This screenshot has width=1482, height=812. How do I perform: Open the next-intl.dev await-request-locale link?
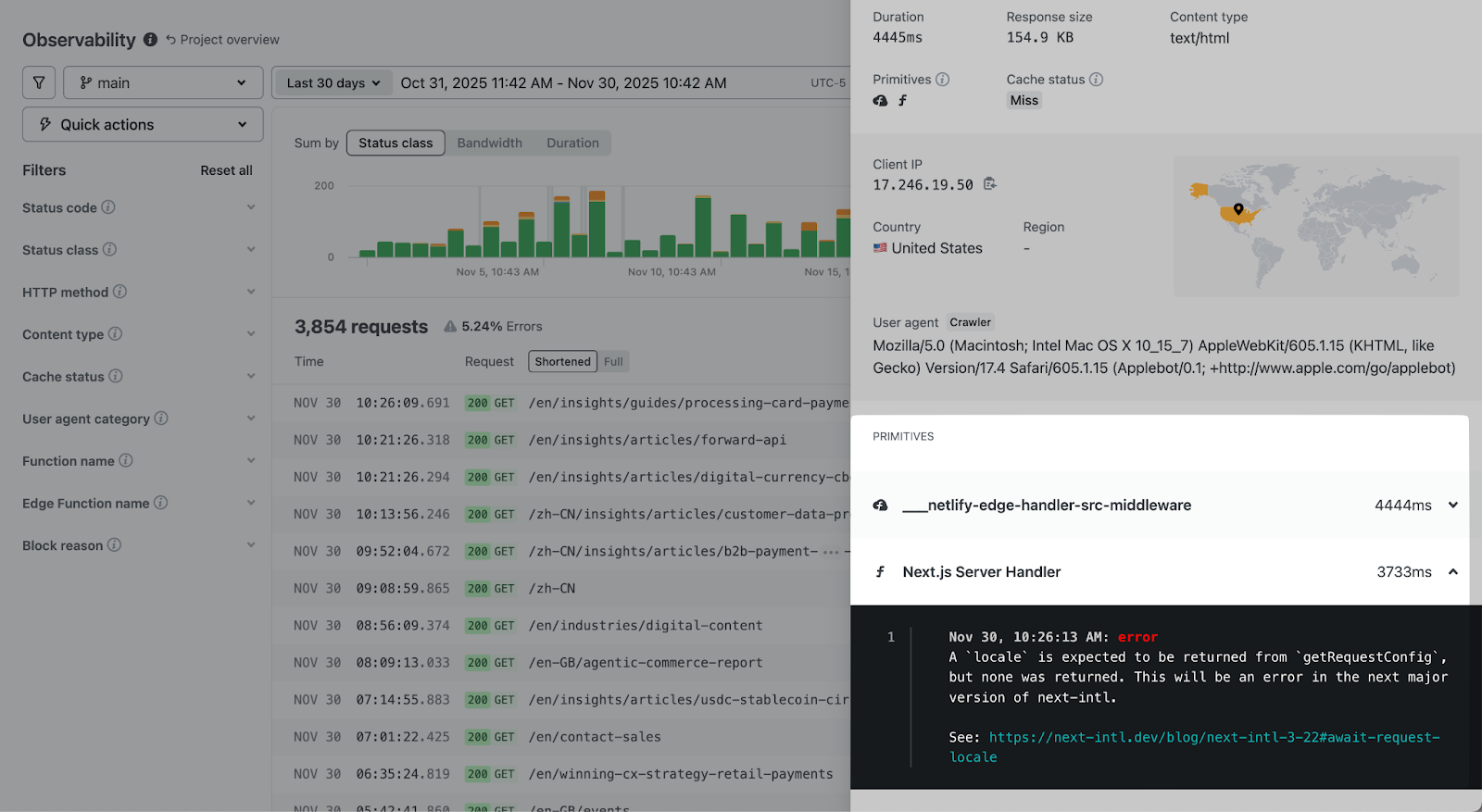(x=1194, y=747)
